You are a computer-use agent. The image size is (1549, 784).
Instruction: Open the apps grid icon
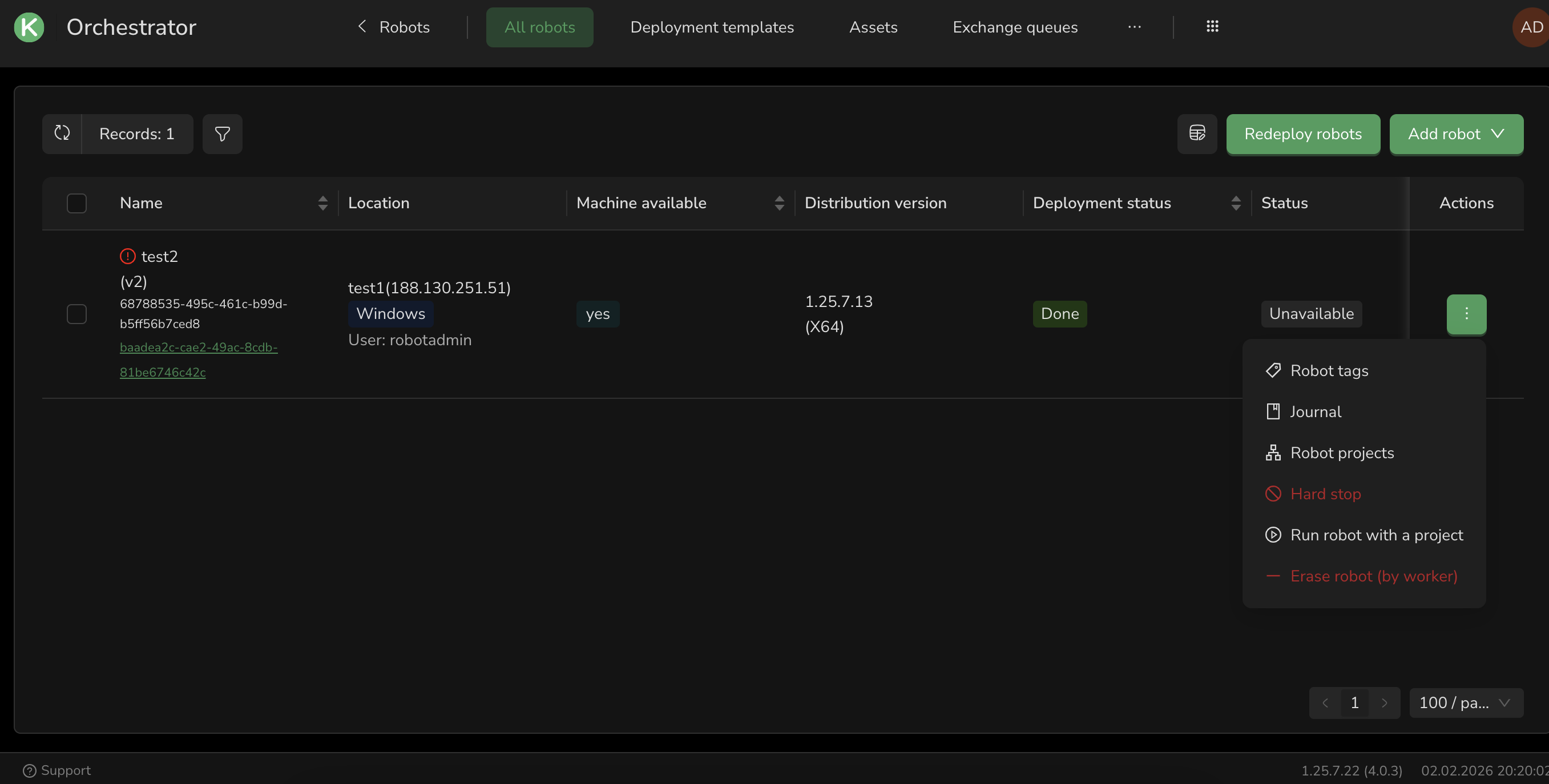tap(1212, 26)
